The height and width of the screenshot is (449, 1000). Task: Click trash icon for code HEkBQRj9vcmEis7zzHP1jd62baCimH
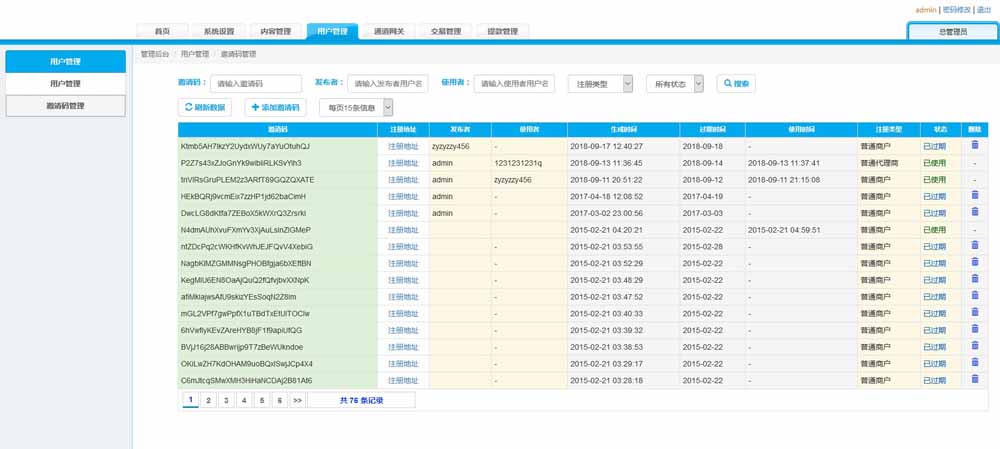point(975,196)
